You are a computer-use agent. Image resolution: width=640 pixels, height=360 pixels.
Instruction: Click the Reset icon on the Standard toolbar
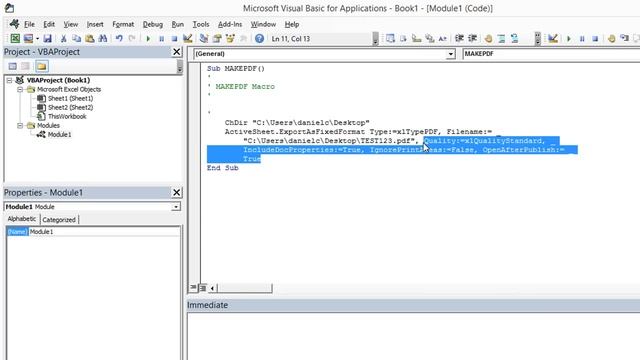point(174,39)
